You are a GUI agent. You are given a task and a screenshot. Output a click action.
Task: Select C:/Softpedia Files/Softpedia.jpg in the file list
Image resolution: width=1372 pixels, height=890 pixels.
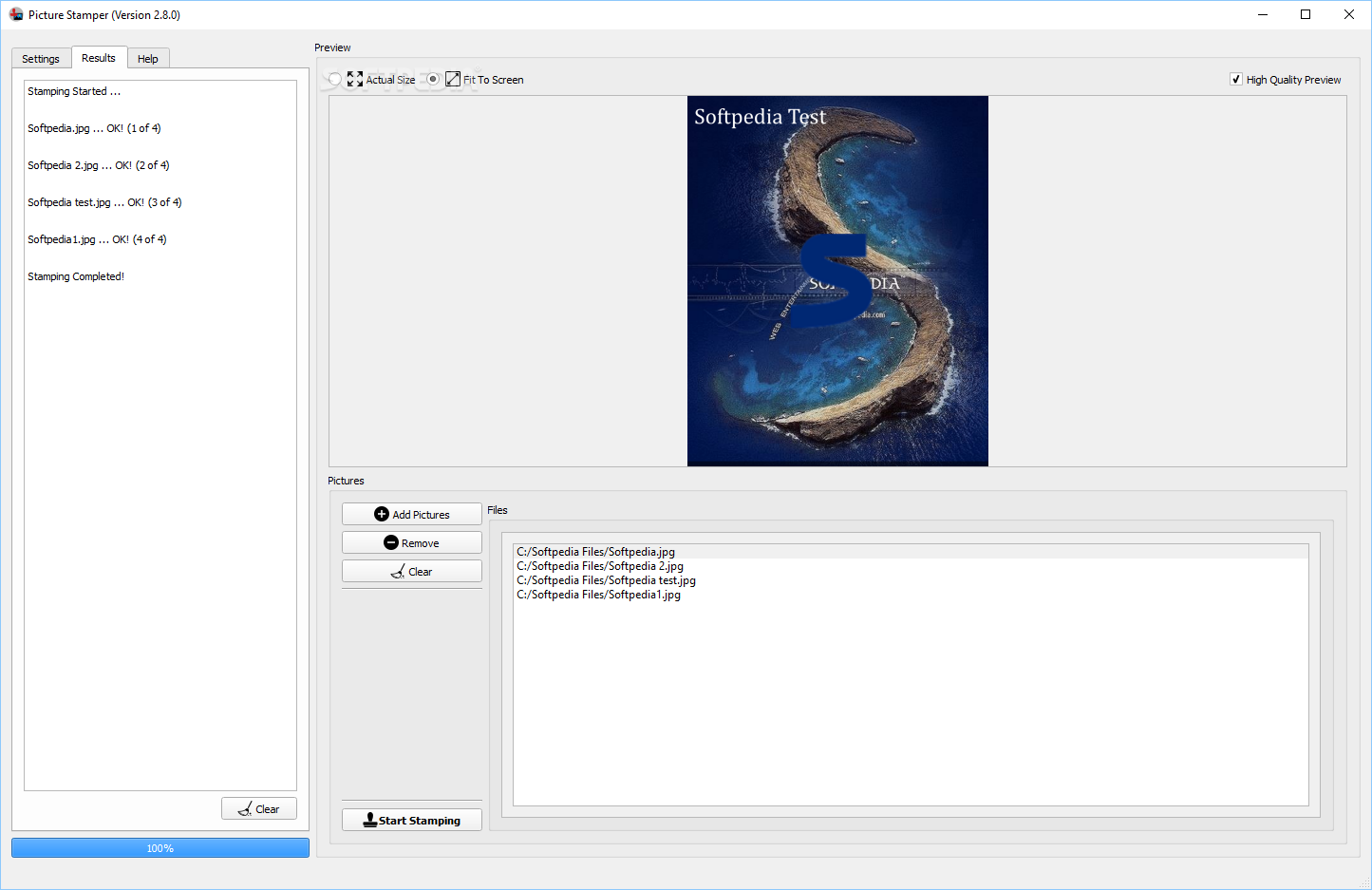(911, 552)
